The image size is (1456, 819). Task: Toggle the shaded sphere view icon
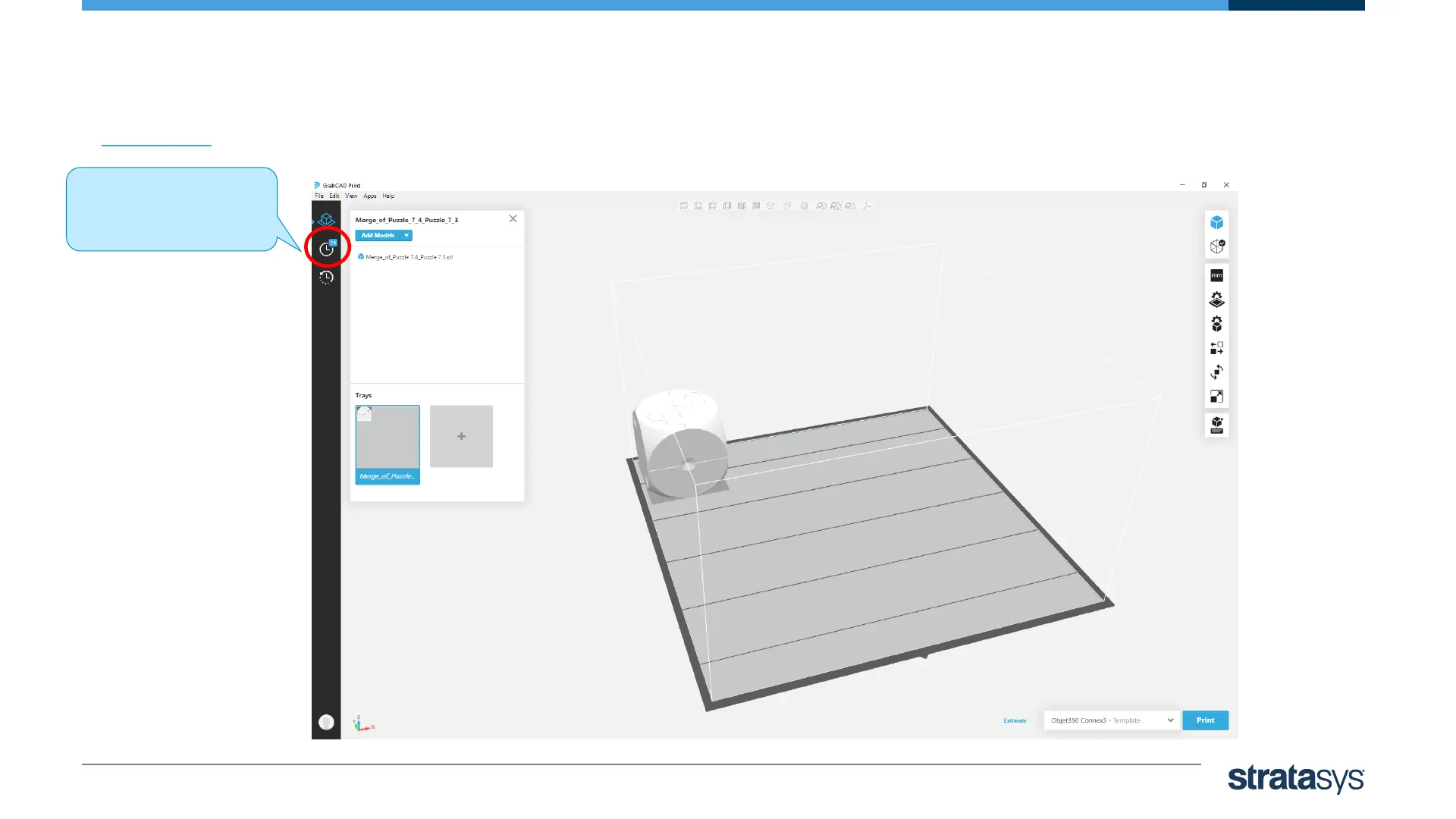(x=805, y=206)
